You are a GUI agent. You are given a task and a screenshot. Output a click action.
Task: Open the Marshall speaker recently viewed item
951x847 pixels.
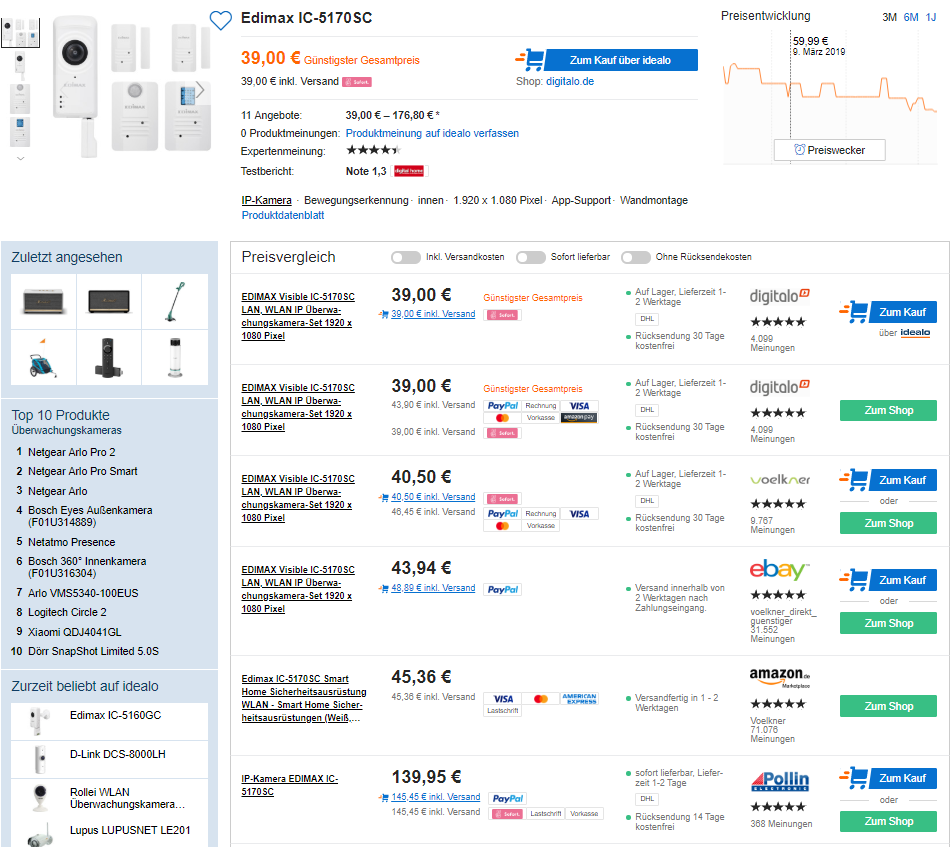pyautogui.click(x=43, y=301)
